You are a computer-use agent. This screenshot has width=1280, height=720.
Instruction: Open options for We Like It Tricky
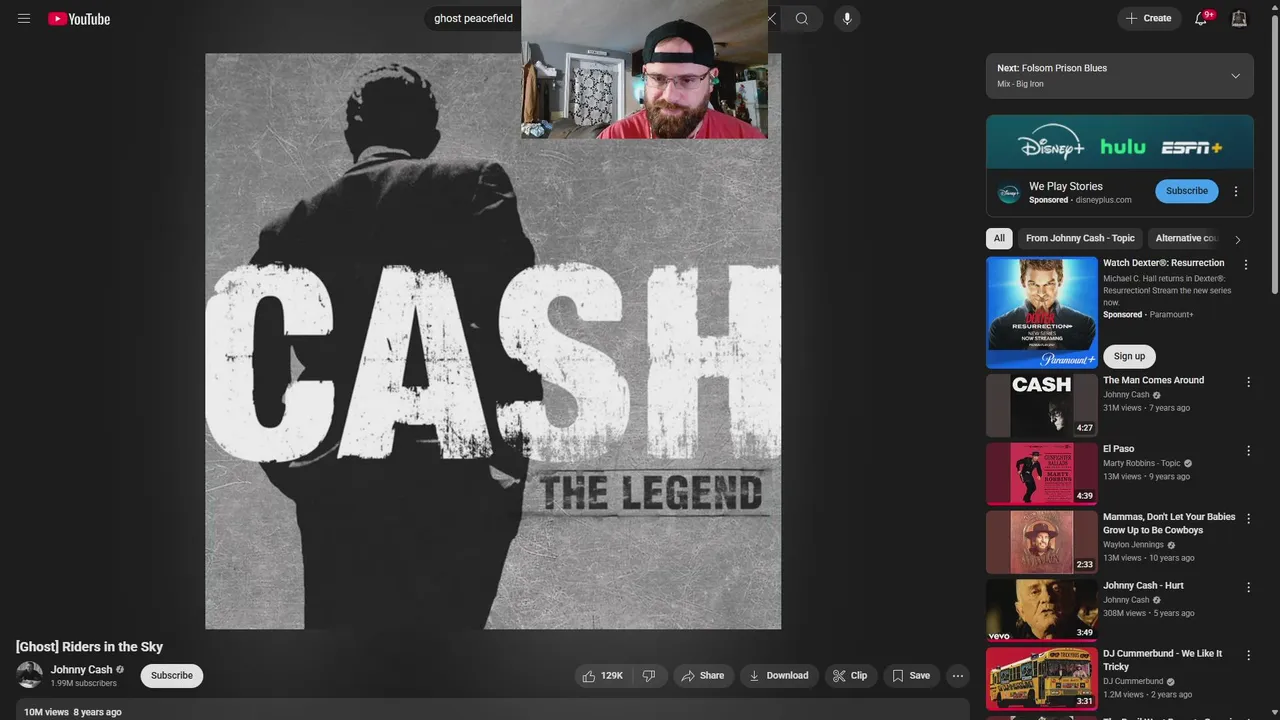(1248, 656)
